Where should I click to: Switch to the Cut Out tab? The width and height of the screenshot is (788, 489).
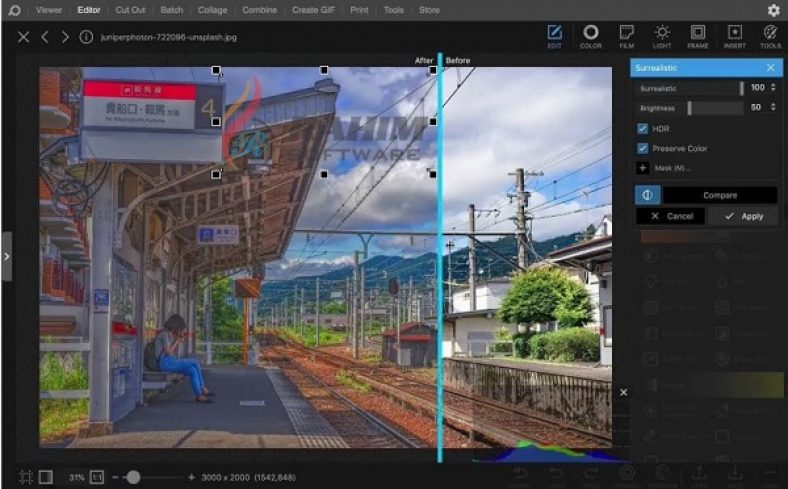pos(129,10)
